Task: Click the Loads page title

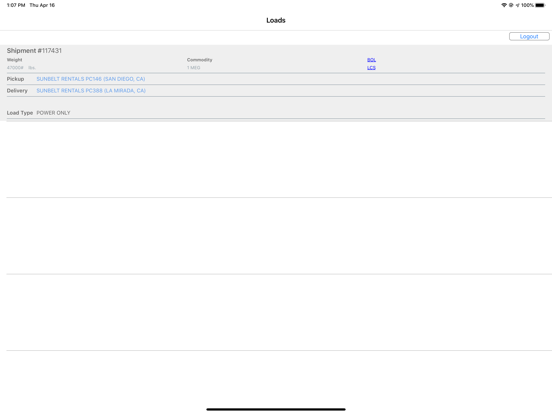Action: (276, 20)
